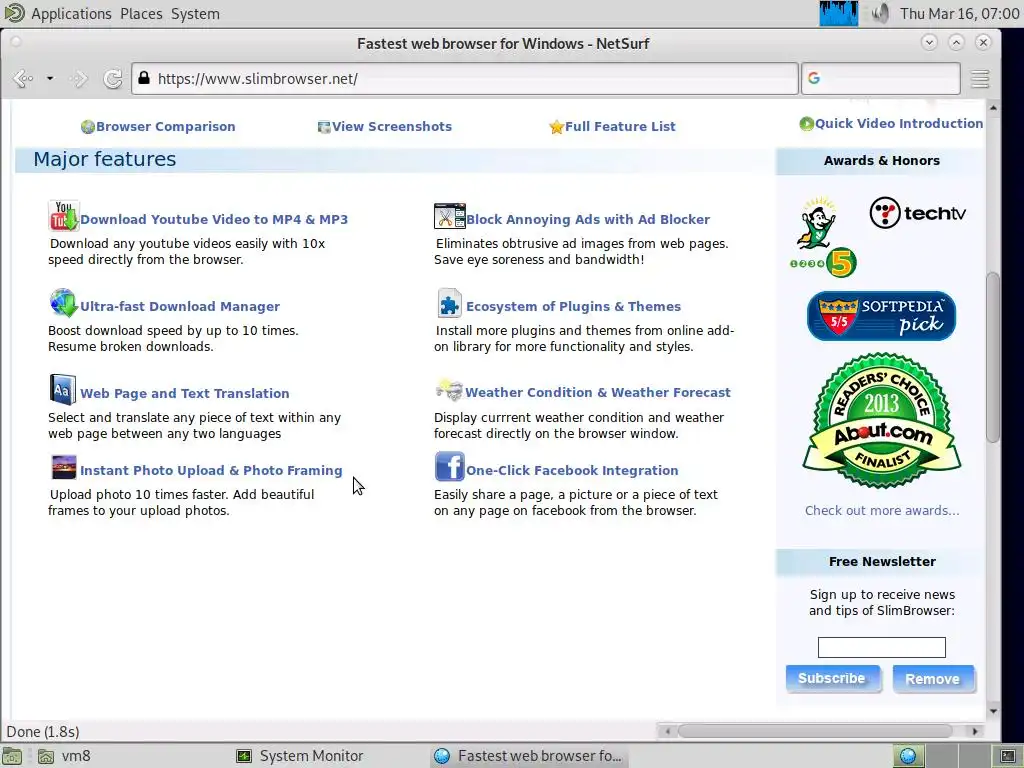This screenshot has width=1024, height=768.
Task: Click the 'Major features' heading text
Action: 104,159
